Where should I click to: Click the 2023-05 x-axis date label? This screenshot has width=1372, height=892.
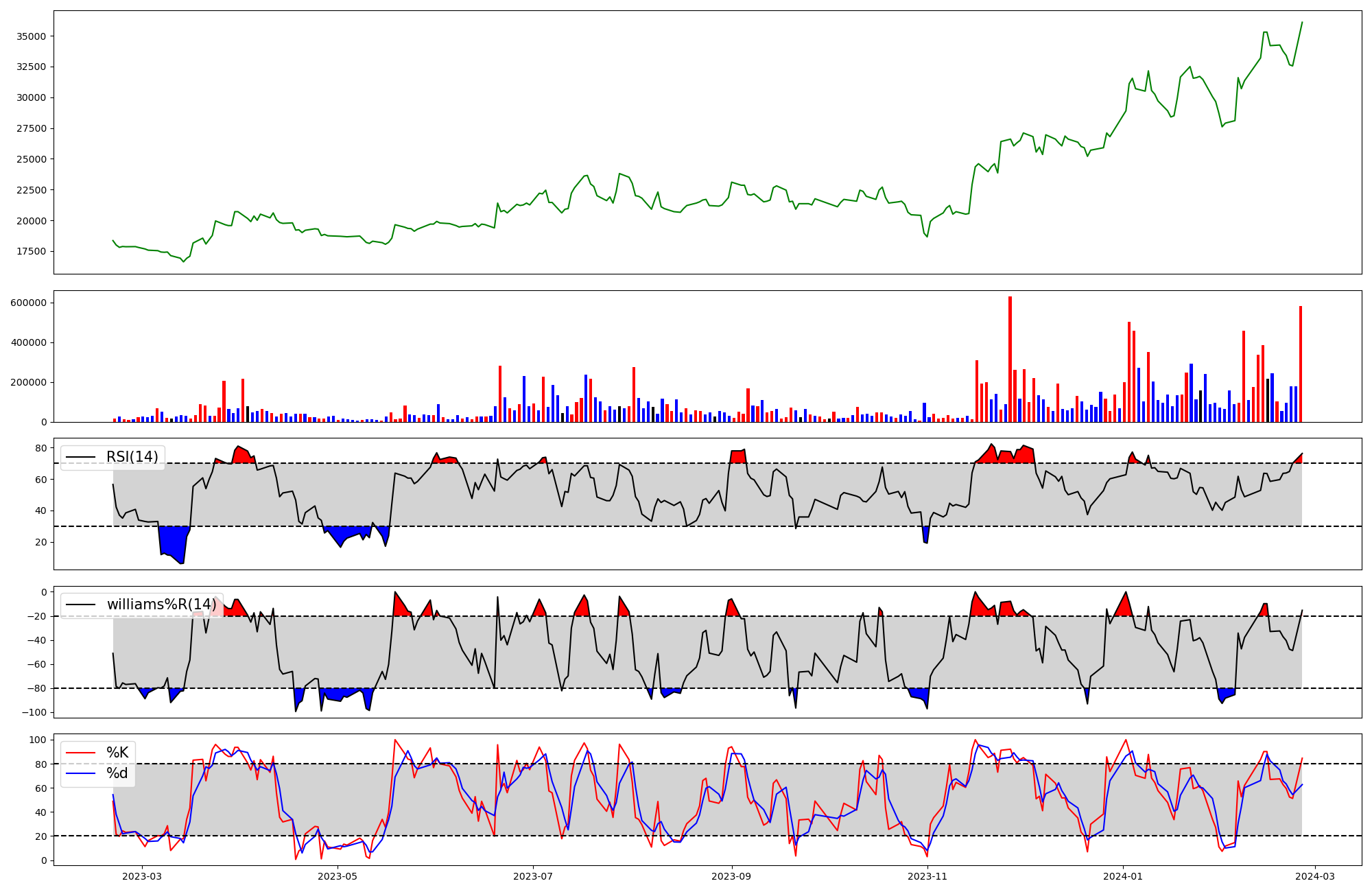pos(338,876)
